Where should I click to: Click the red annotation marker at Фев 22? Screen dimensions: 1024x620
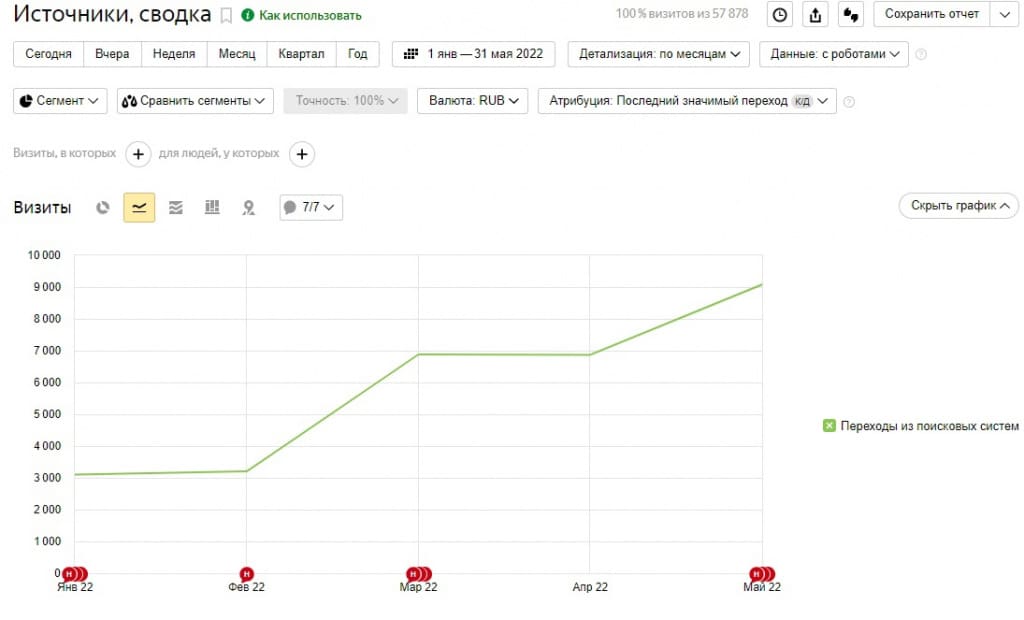[x=246, y=574]
